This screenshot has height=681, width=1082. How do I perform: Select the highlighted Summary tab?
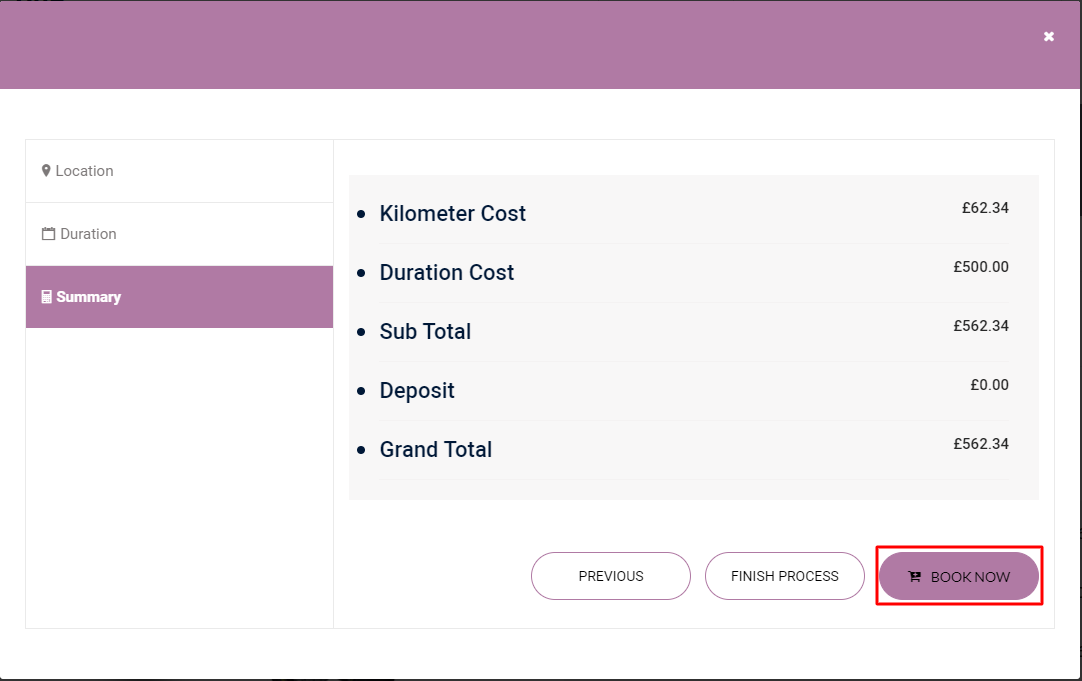click(179, 297)
